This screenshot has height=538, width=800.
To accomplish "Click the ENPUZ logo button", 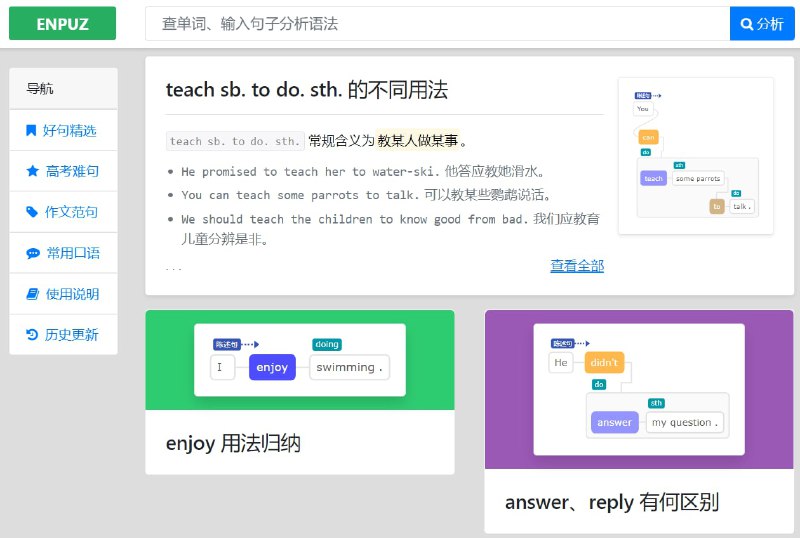I will [62, 23].
